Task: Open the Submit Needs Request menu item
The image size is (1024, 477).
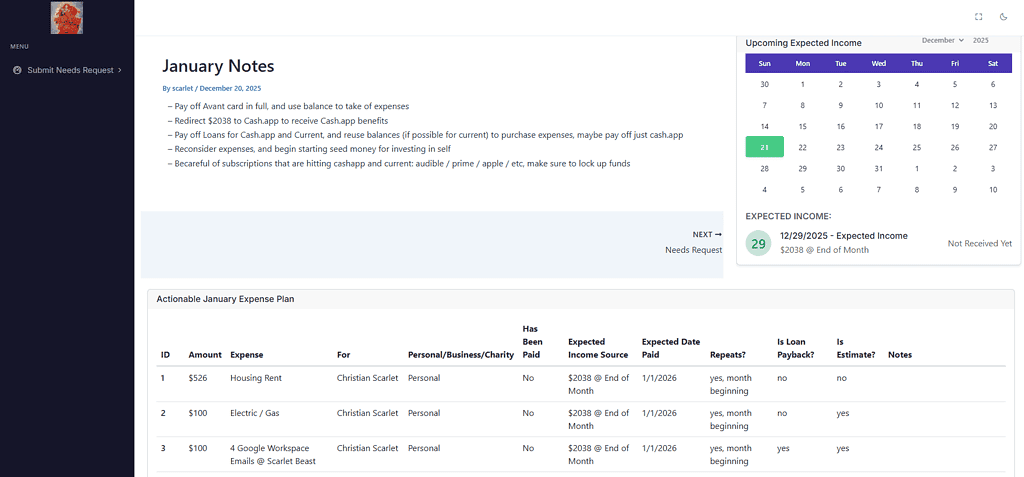Action: coord(70,70)
